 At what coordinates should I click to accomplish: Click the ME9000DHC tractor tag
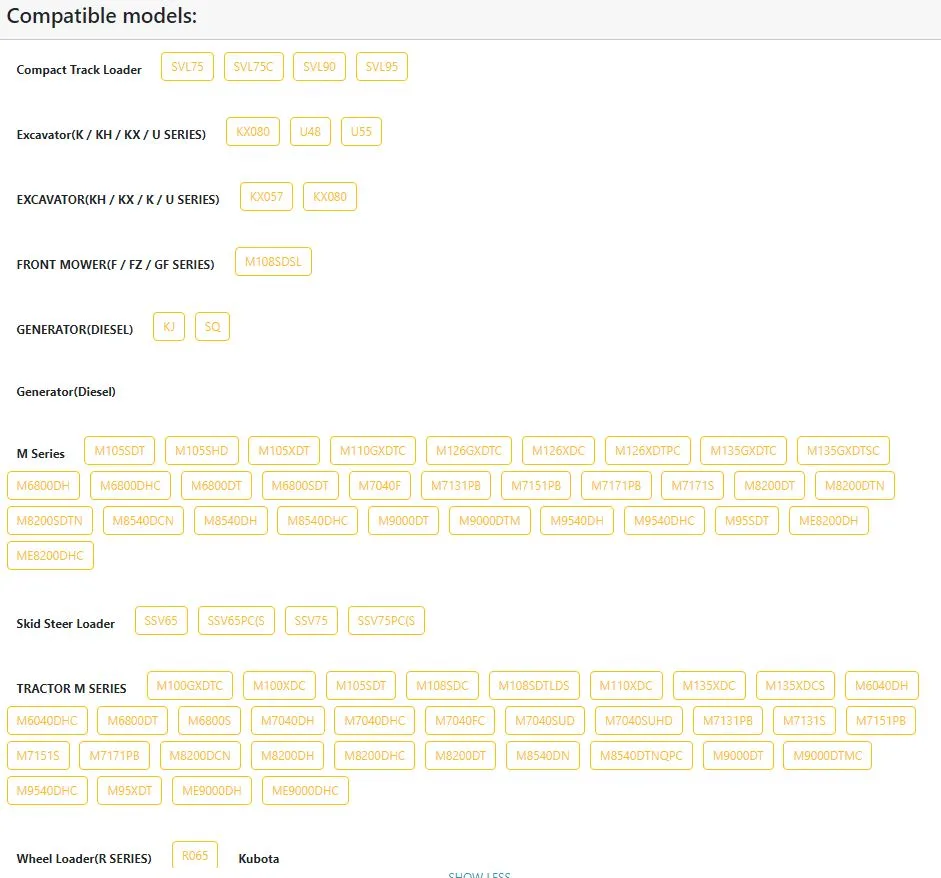tap(305, 791)
